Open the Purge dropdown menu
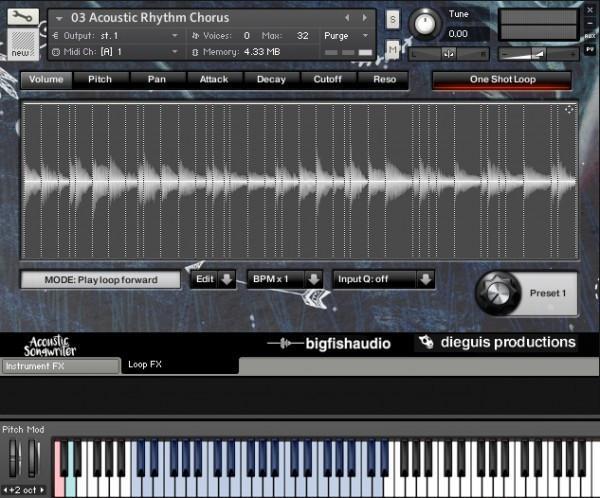The image size is (600, 498). tap(346, 36)
